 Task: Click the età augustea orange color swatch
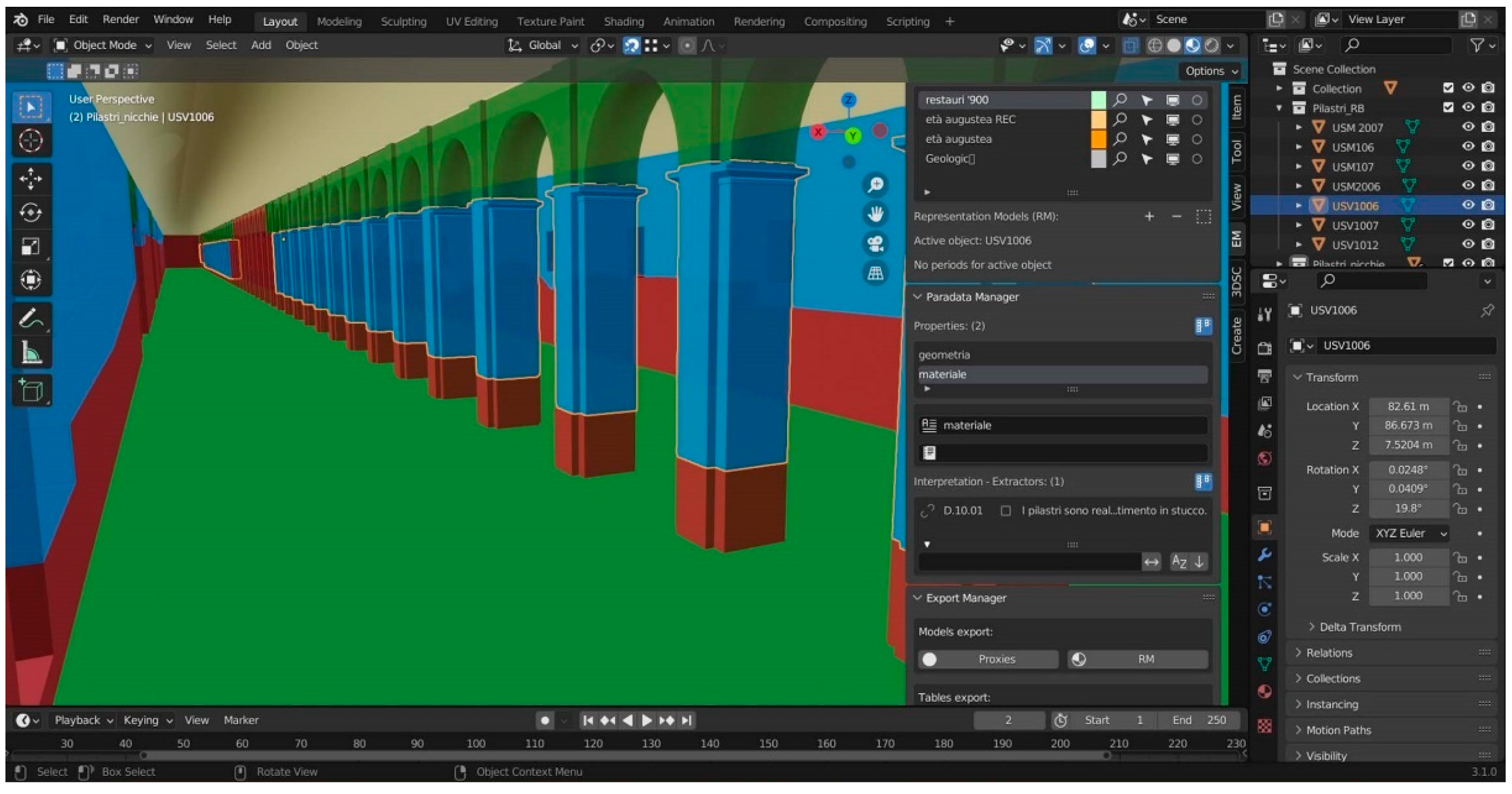click(x=1098, y=139)
